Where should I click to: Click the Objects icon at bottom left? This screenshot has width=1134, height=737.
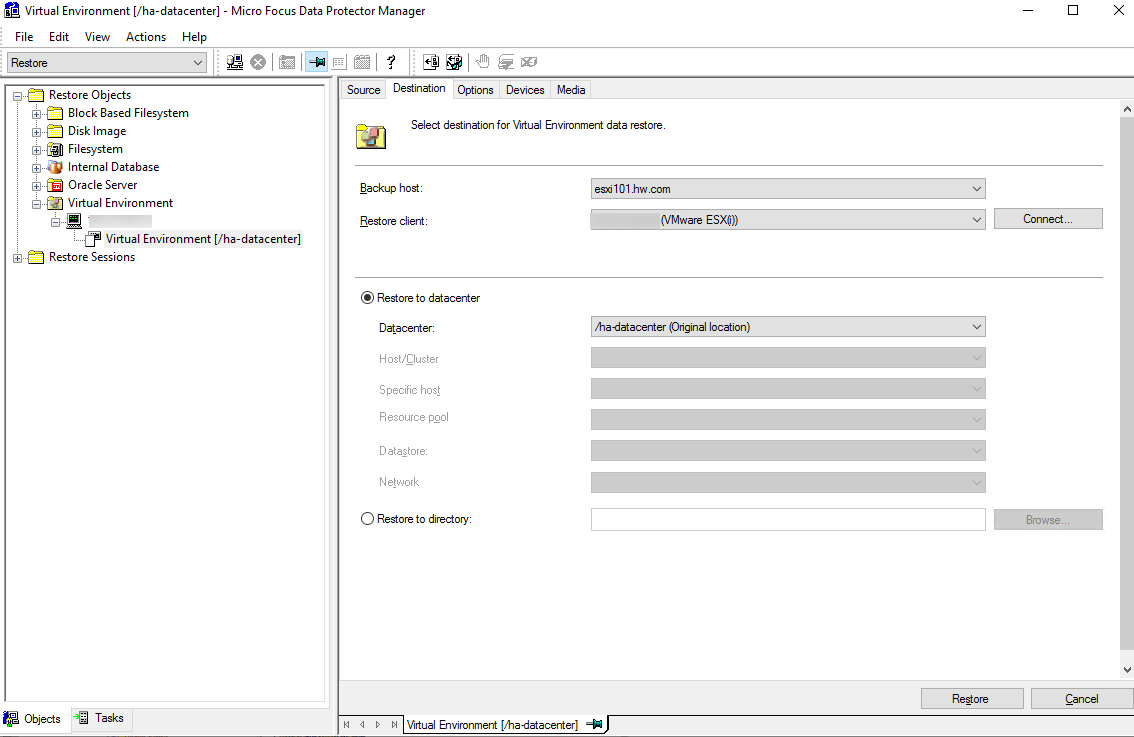pos(11,718)
